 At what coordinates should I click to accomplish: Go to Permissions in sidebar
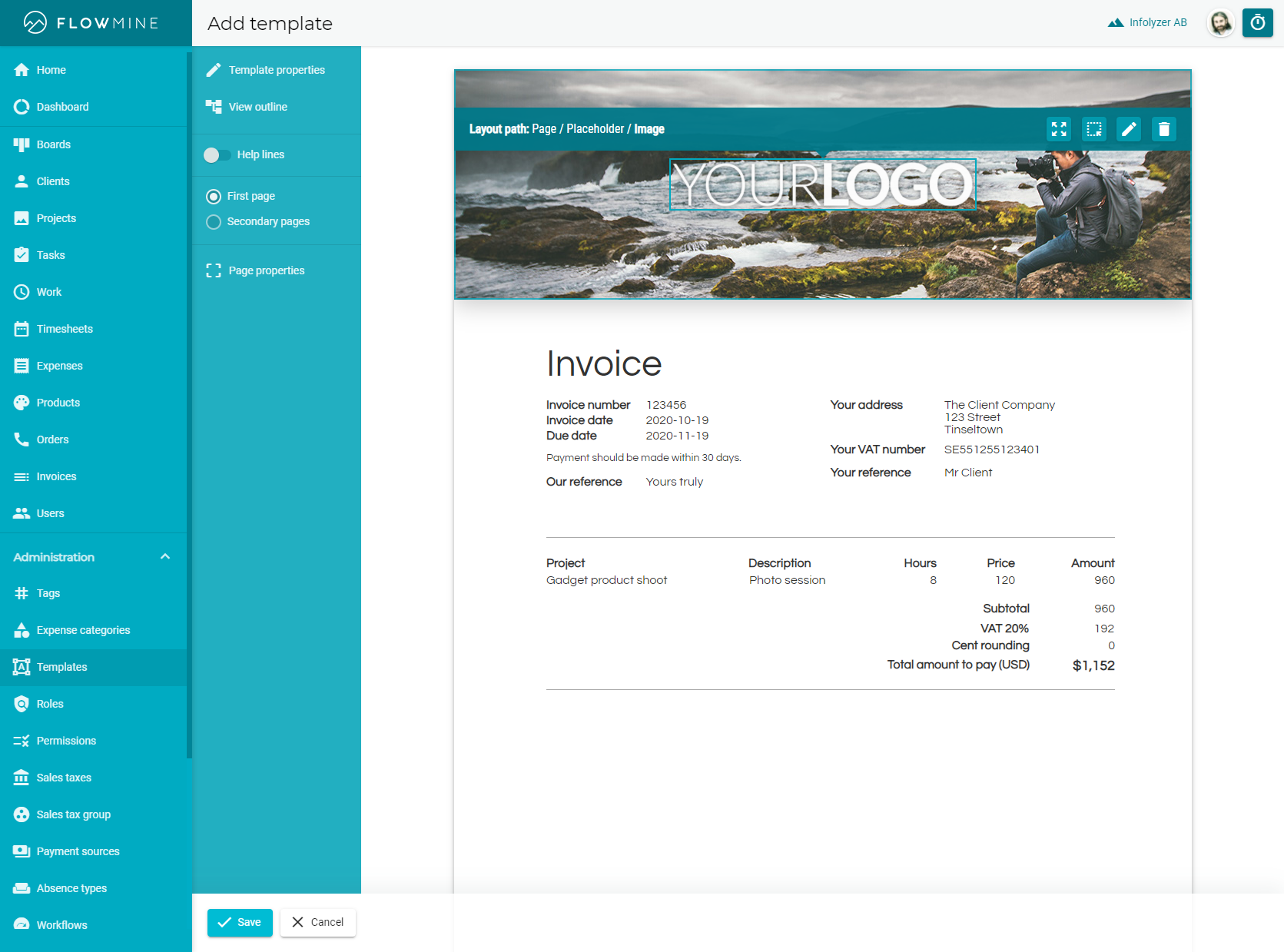(x=94, y=741)
